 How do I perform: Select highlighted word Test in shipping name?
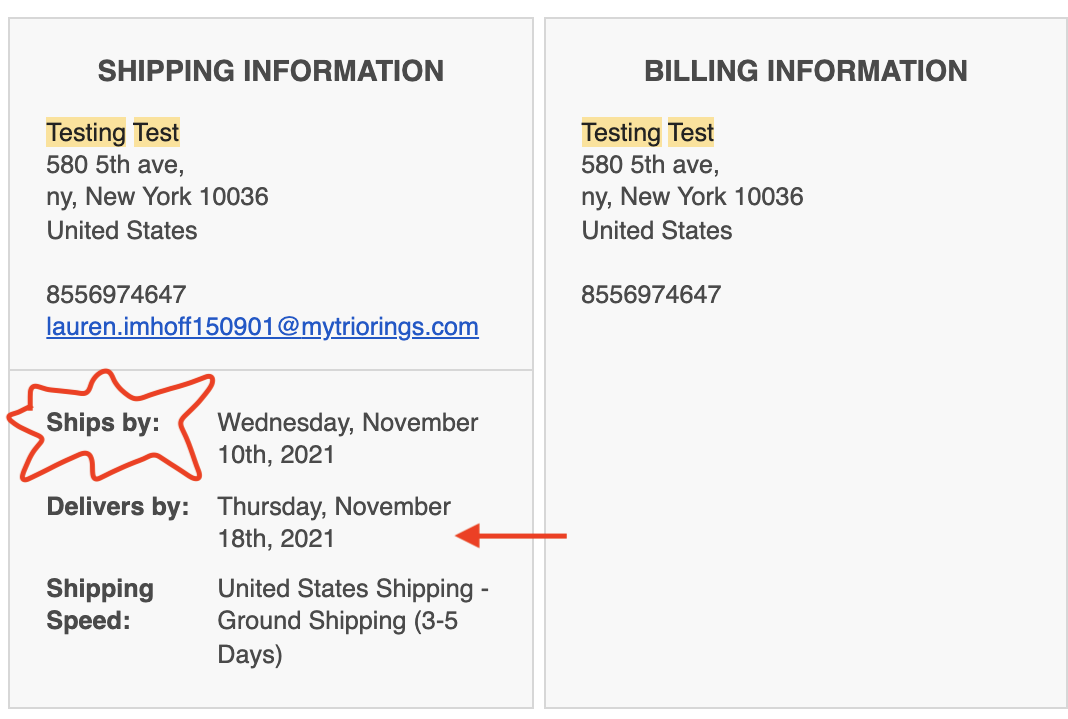click(156, 132)
